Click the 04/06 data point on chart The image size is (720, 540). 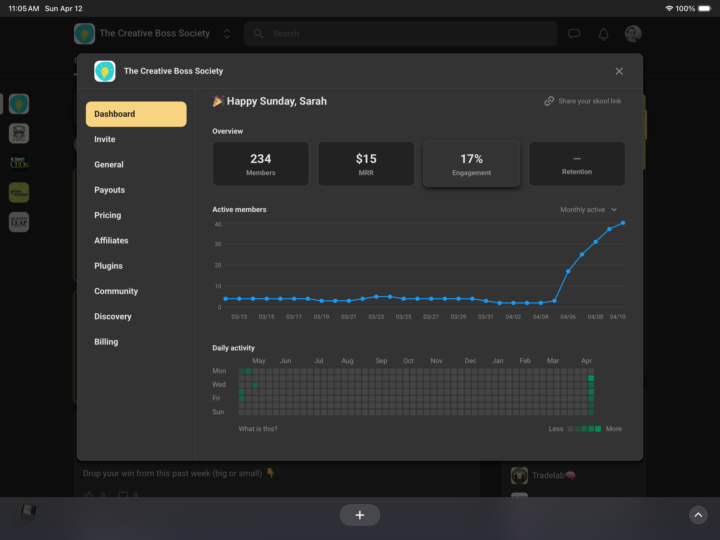568,271
